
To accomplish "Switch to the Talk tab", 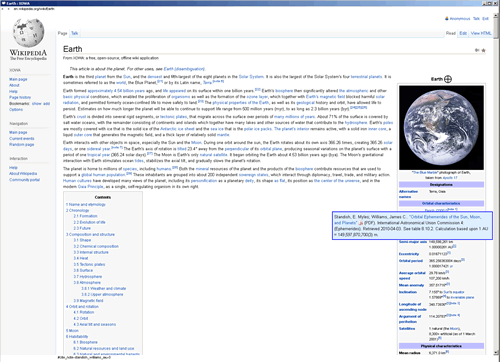I will pyautogui.click(x=75, y=33).
